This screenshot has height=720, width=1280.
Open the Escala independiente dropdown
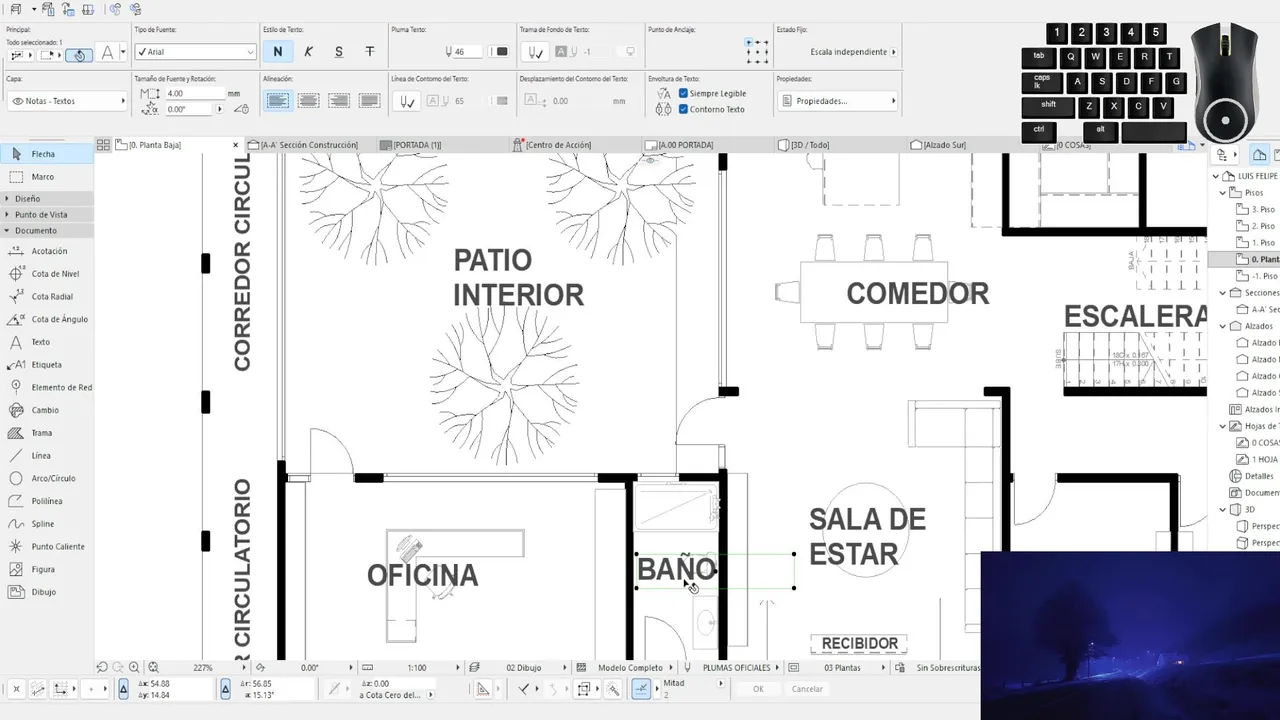[x=852, y=52]
